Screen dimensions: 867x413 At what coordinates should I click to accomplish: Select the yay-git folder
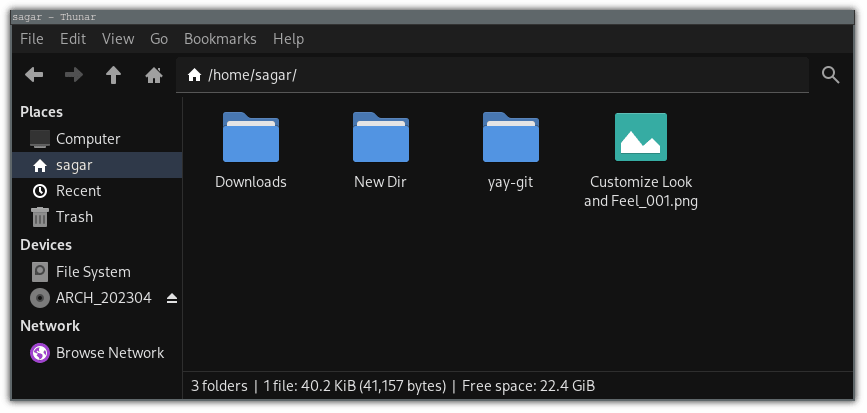coord(511,138)
